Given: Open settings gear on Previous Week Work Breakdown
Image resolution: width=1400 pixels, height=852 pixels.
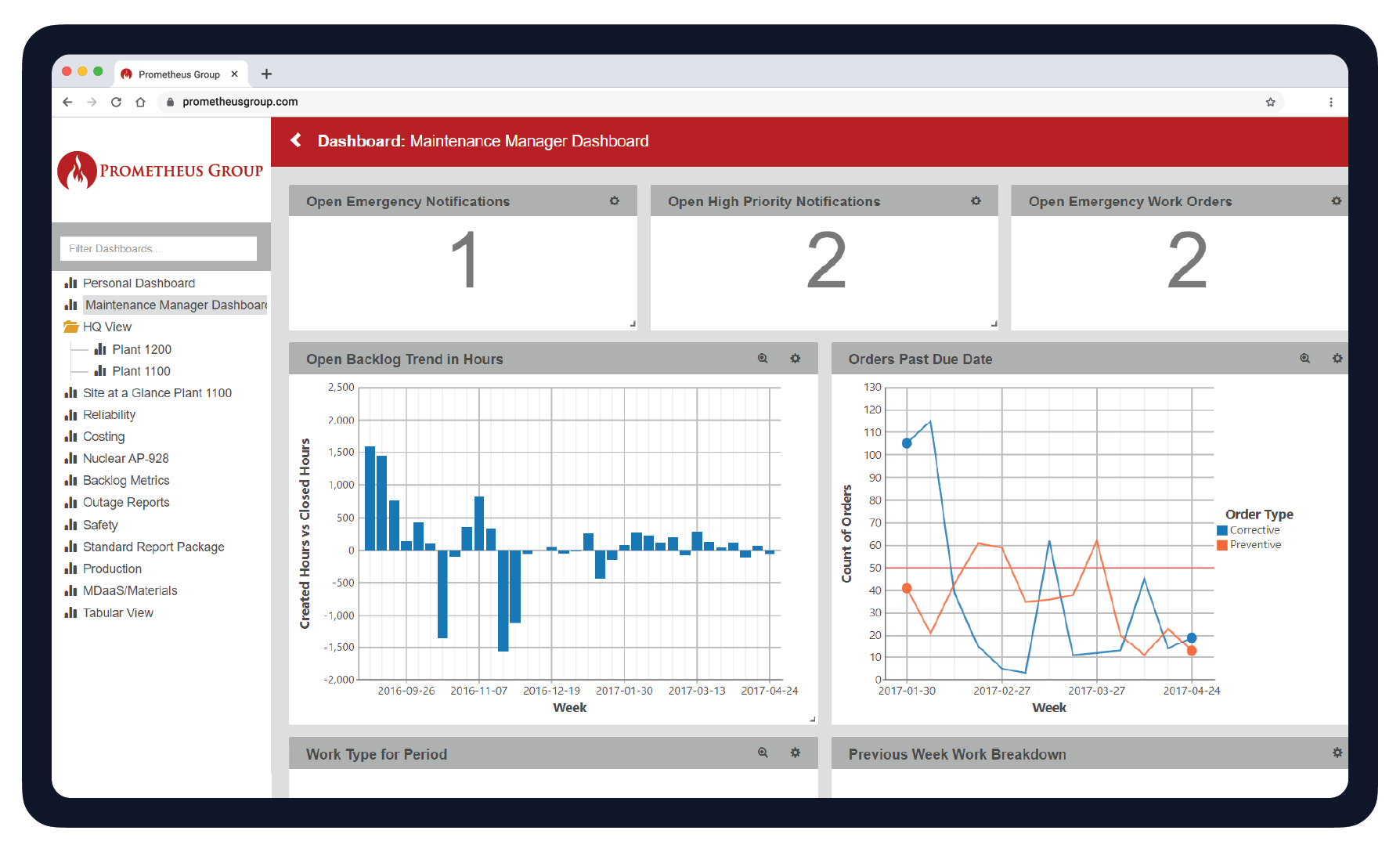Looking at the screenshot, I should (1337, 753).
